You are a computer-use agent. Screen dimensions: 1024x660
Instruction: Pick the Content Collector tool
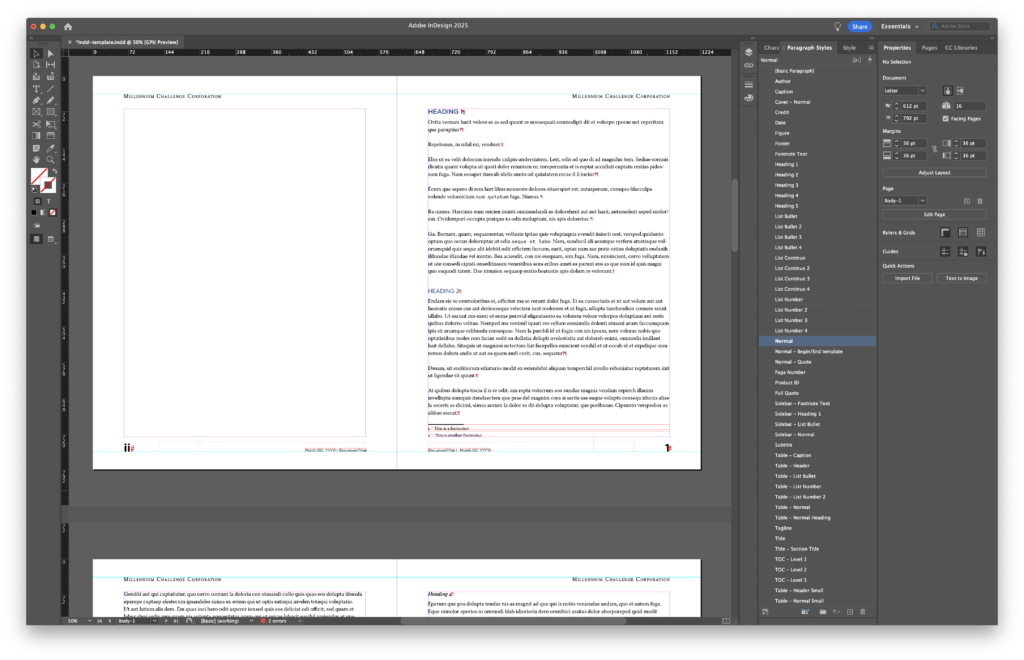(37, 76)
